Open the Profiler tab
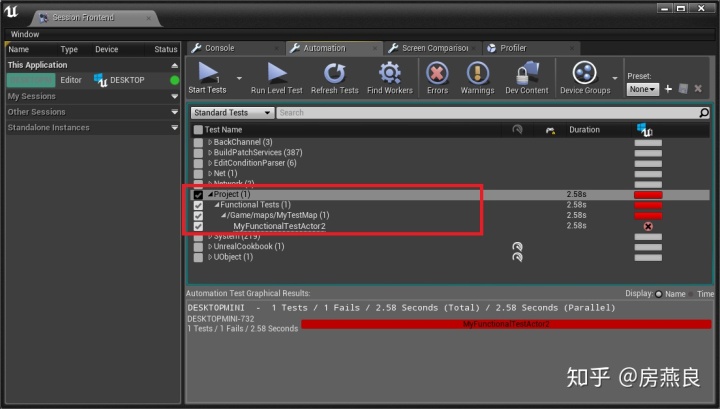720x409 pixels. tap(530, 48)
